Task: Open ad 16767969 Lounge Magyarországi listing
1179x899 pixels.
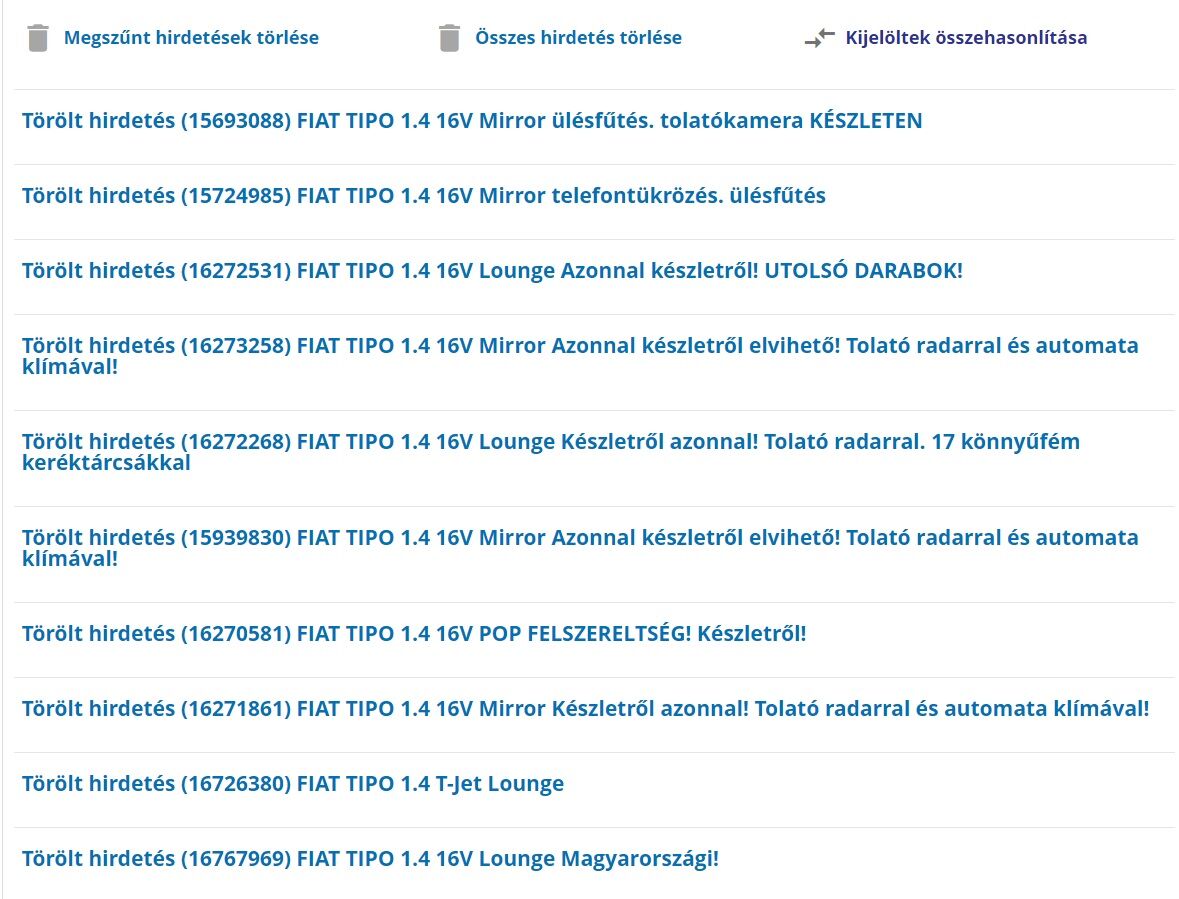Action: tap(370, 859)
